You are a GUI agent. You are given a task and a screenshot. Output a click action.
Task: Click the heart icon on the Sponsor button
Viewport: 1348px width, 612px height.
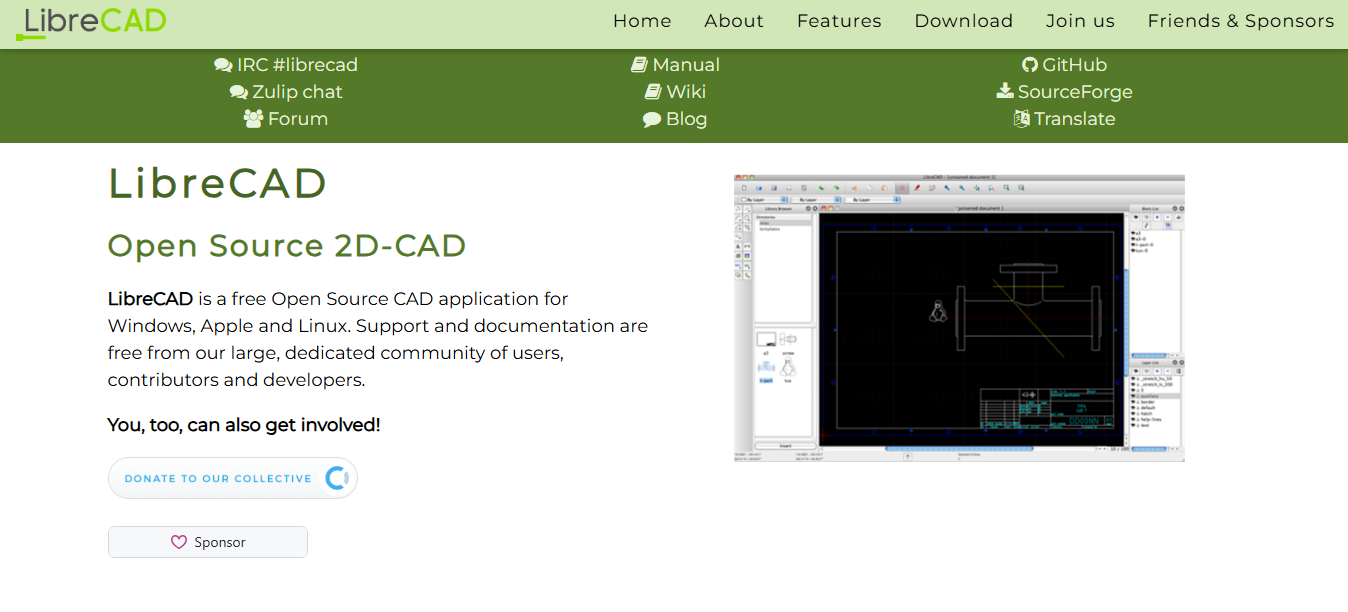pyautogui.click(x=179, y=541)
